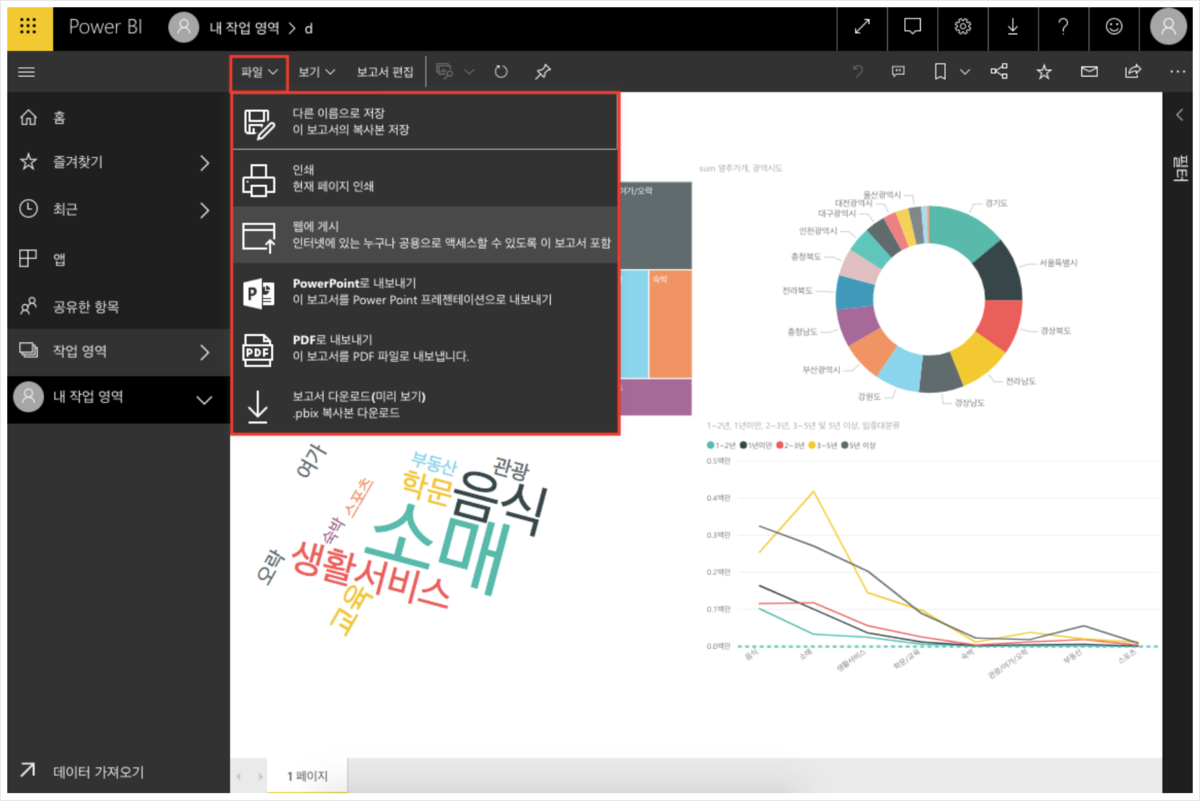Open the help question mark icon
This screenshot has height=801, width=1200.
pyautogui.click(x=1063, y=28)
